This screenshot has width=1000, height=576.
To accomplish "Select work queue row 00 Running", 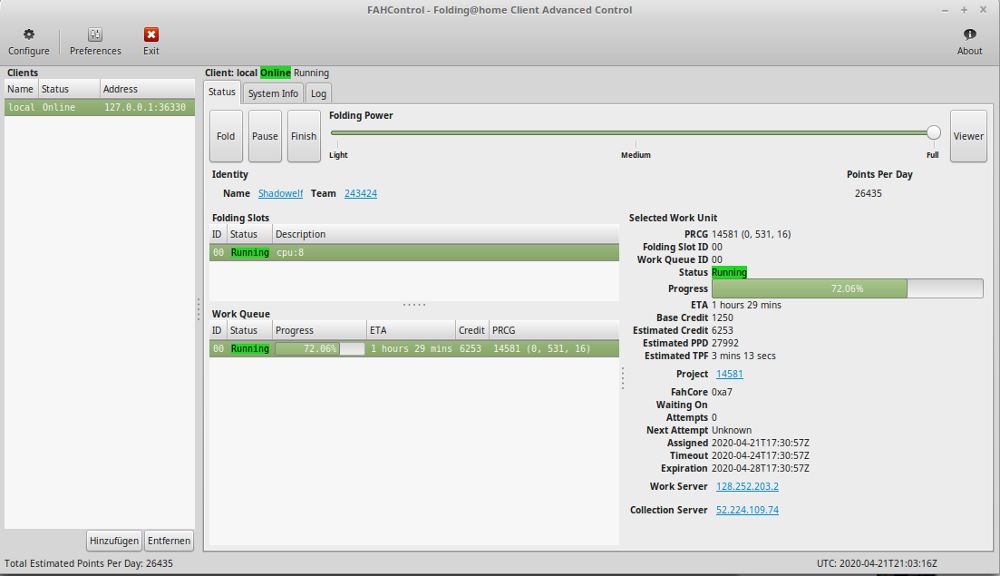I will (x=414, y=349).
